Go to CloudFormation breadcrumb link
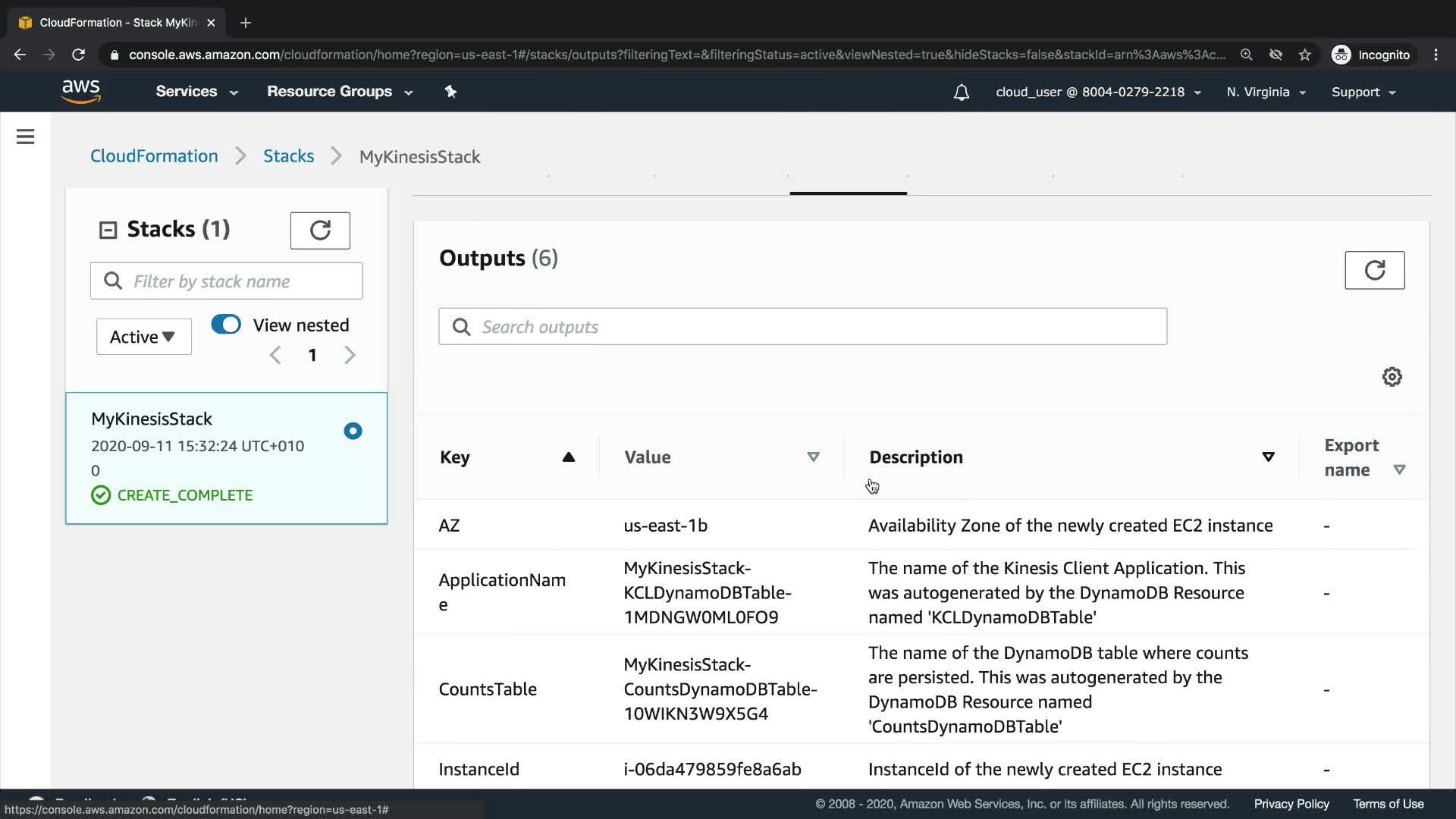1456x819 pixels. [x=154, y=156]
